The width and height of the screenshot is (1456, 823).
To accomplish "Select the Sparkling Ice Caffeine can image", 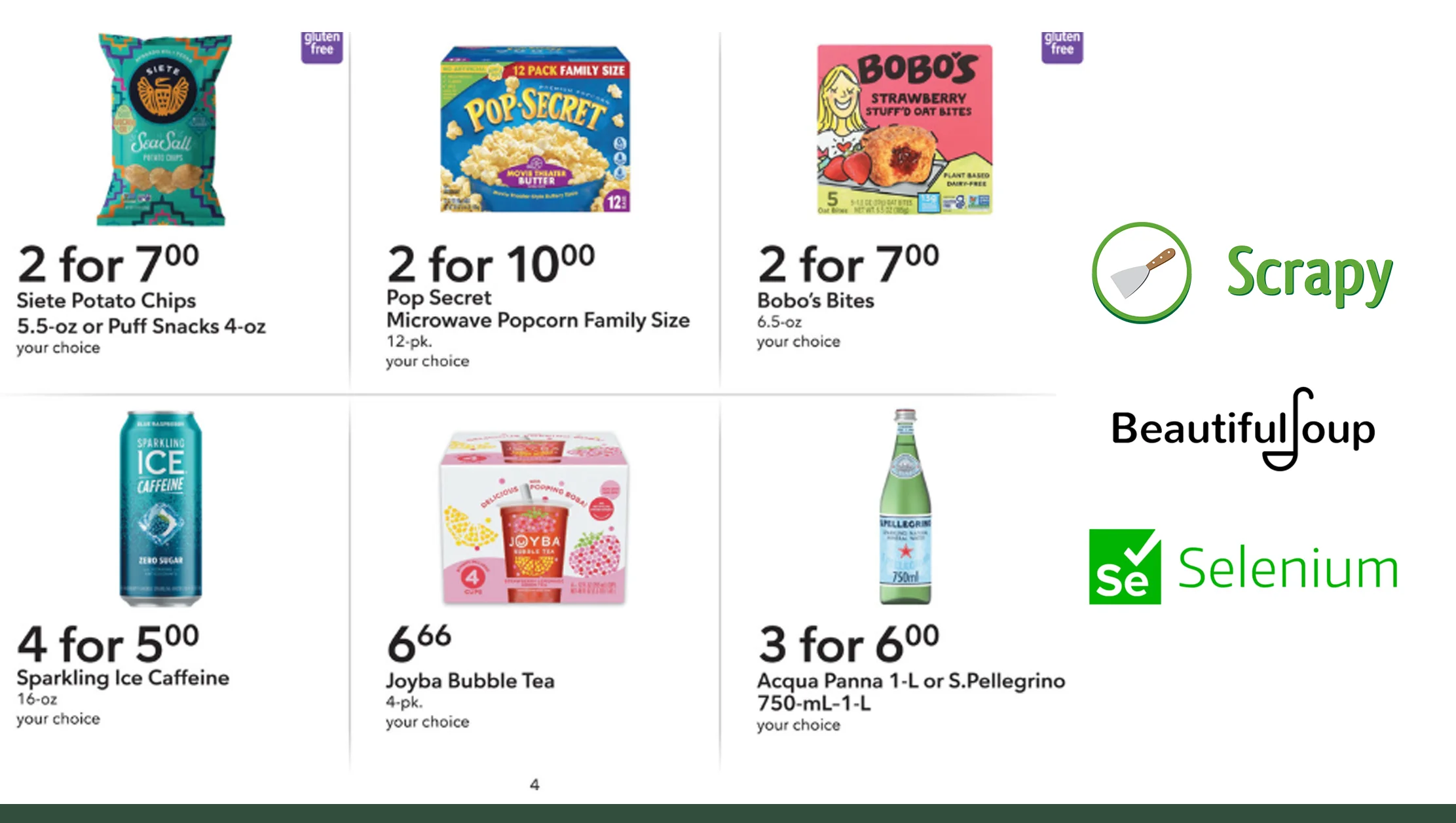I will [x=160, y=508].
